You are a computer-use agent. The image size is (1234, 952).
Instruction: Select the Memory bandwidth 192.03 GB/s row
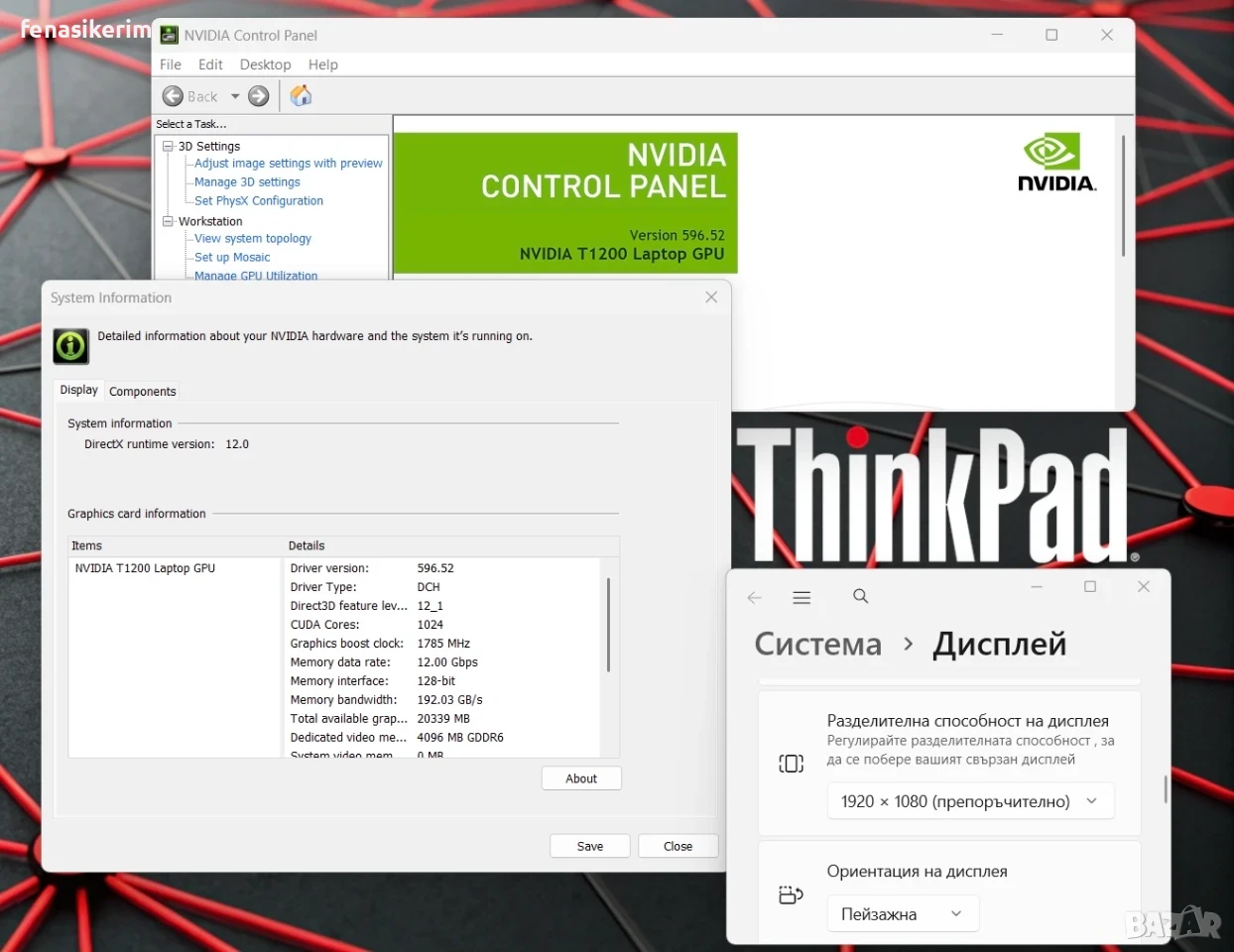[442, 700]
